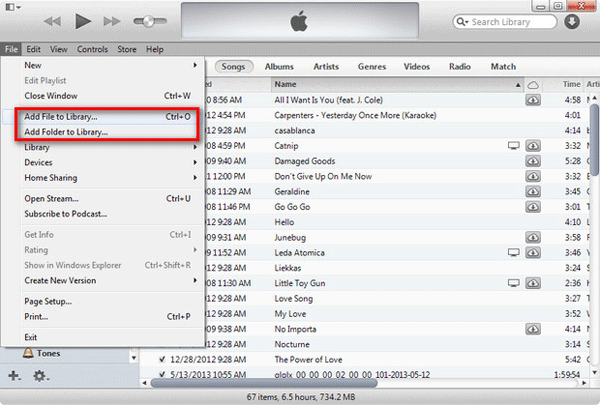This screenshot has height=405, width=600.
Task: Click the monitor icon in Catnip row
Action: click(514, 146)
